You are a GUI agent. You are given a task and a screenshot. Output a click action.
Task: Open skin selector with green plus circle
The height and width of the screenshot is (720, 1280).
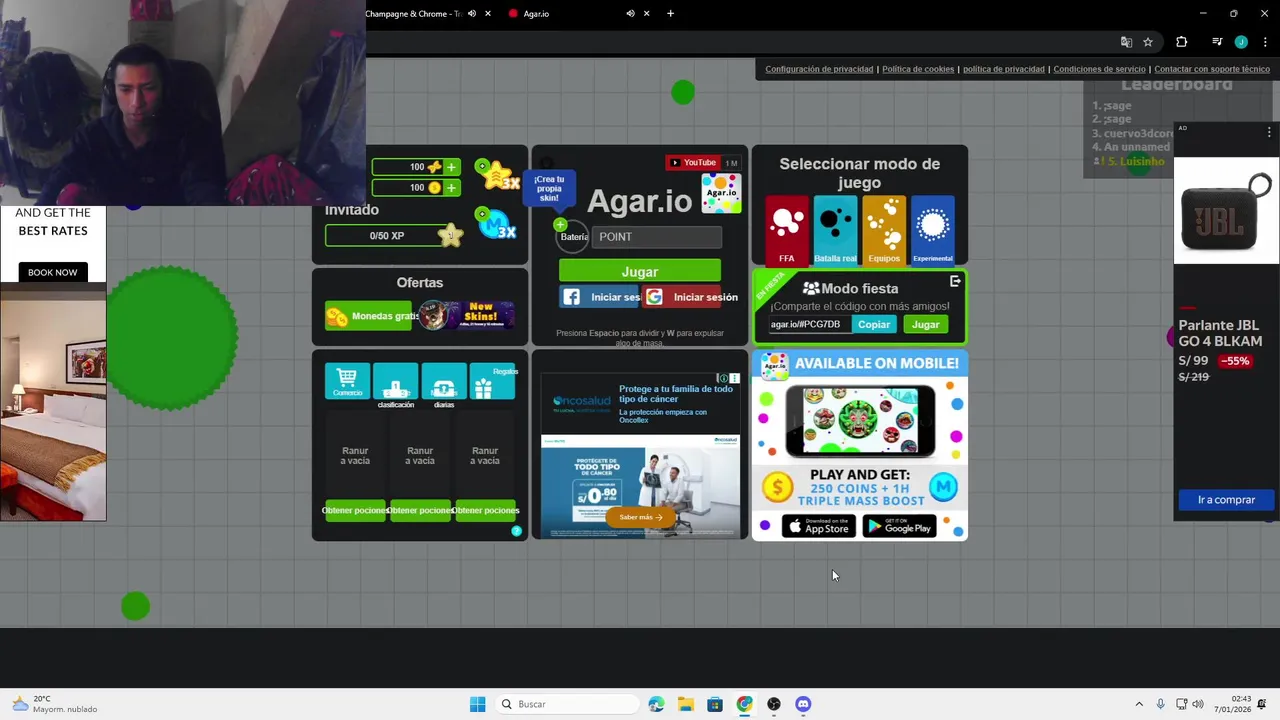pyautogui.click(x=560, y=225)
